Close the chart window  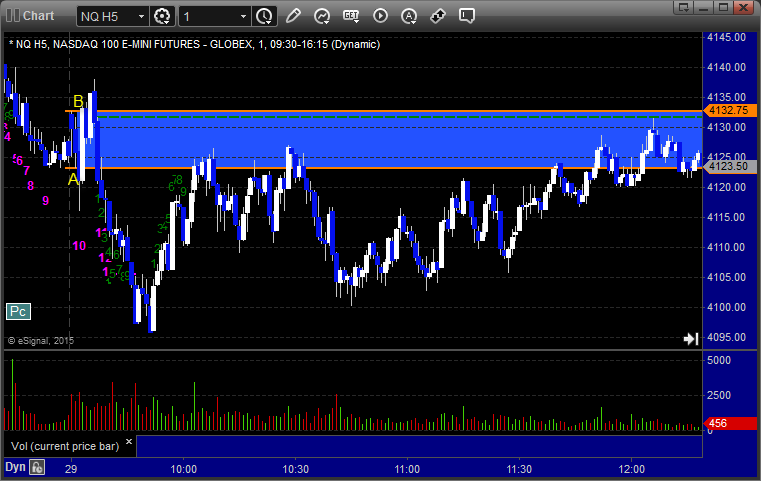click(x=744, y=7)
